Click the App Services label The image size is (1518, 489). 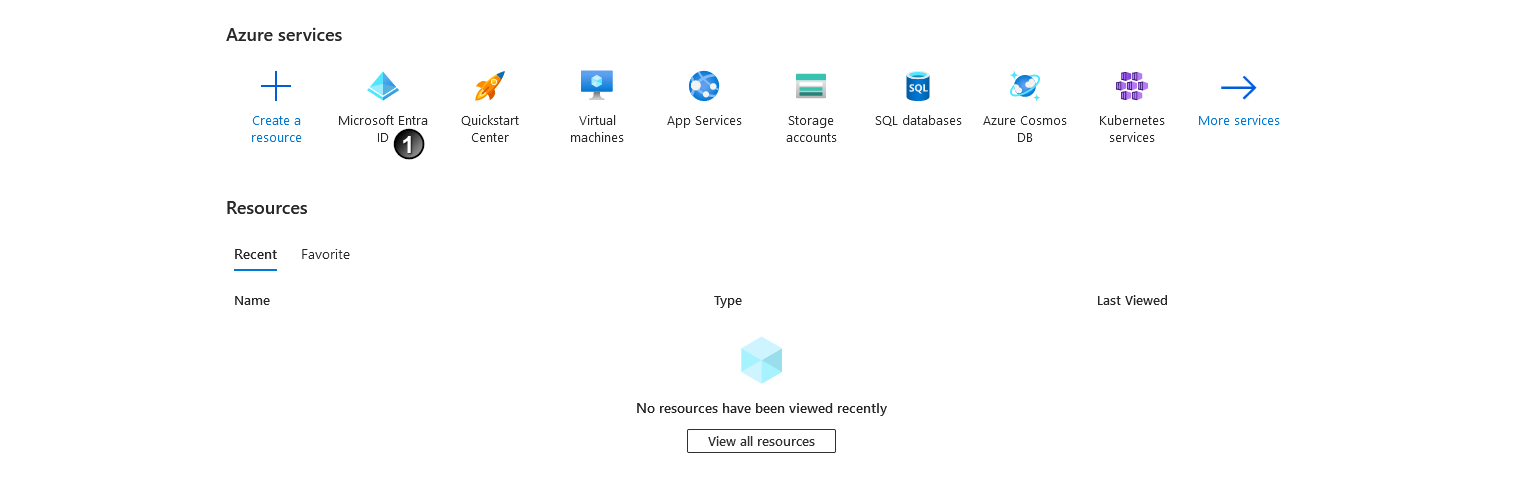click(x=704, y=121)
